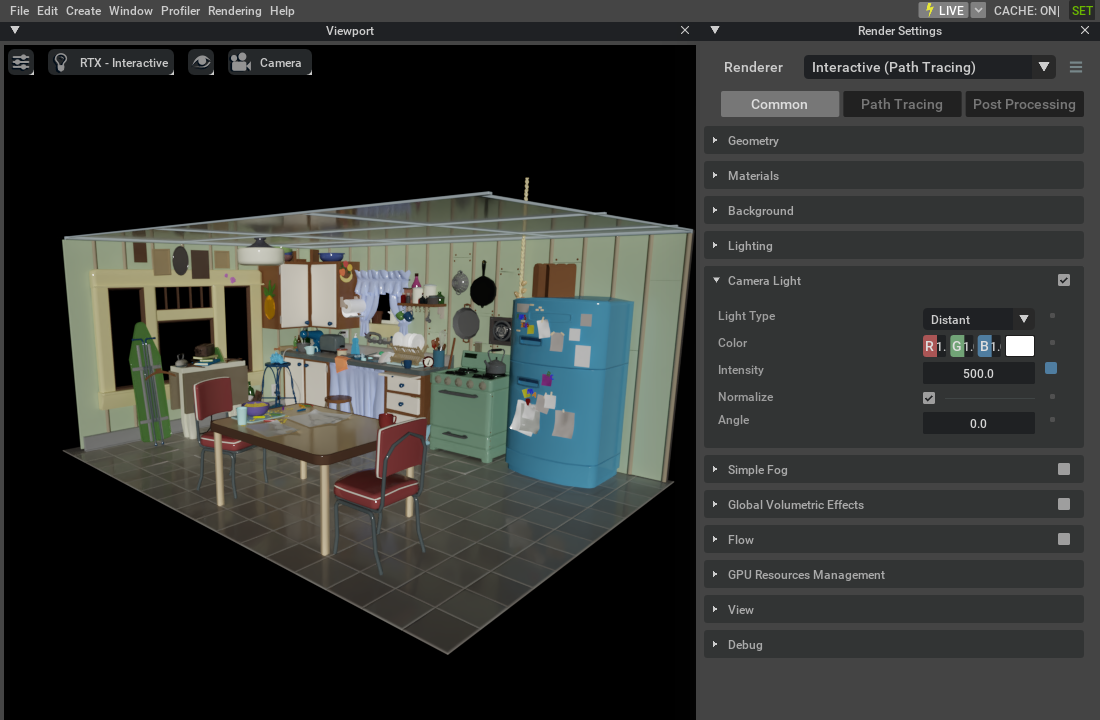Image resolution: width=1100 pixels, height=720 pixels.
Task: Click the Light Type reset dot
Action: [x=1052, y=316]
